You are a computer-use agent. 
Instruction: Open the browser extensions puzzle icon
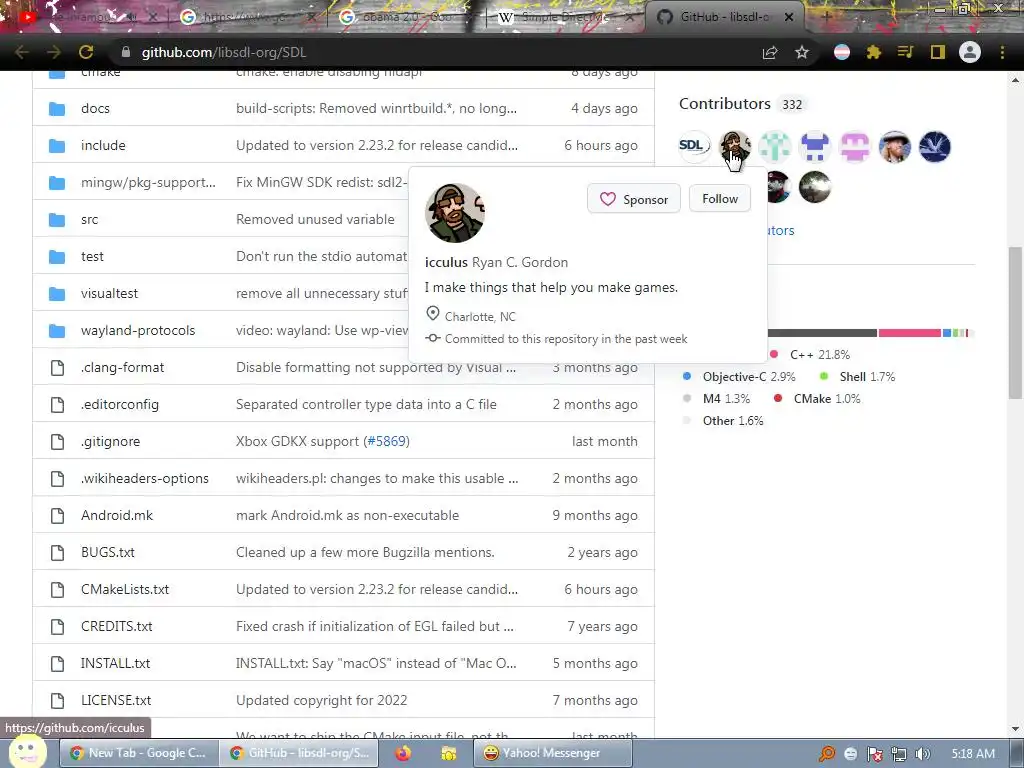(x=874, y=52)
